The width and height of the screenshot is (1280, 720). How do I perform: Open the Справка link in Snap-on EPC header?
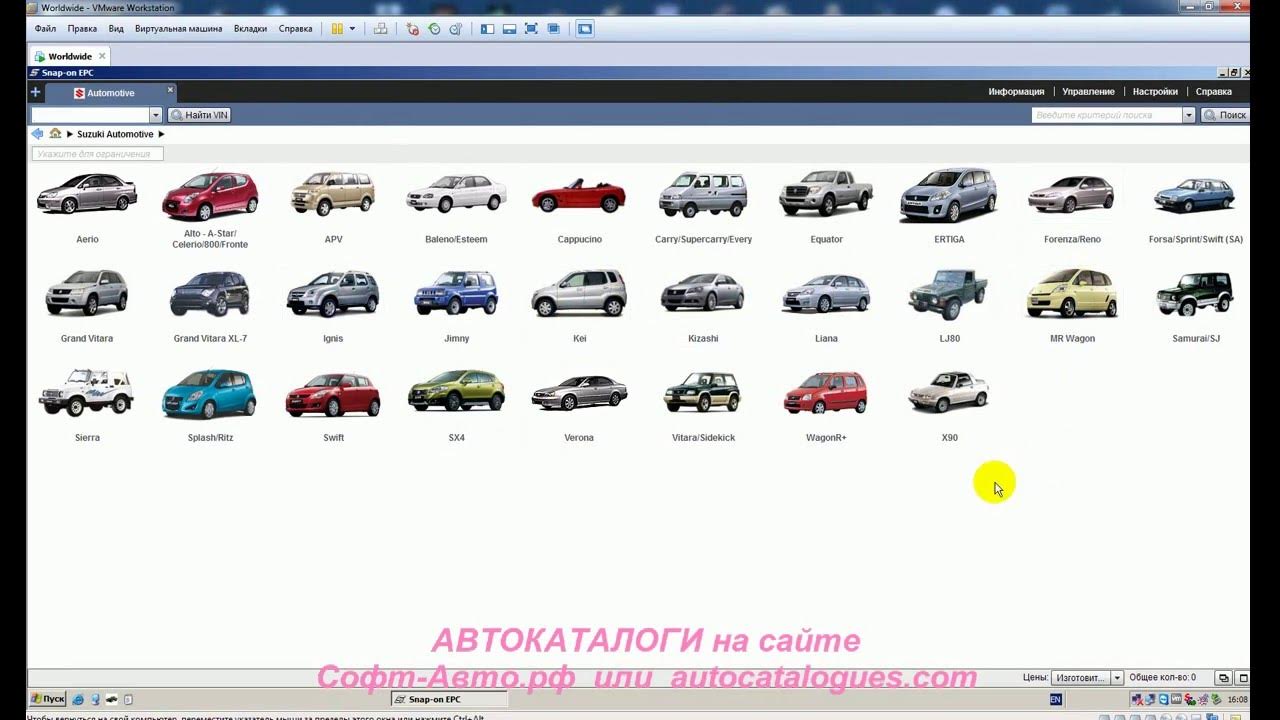pos(1214,92)
